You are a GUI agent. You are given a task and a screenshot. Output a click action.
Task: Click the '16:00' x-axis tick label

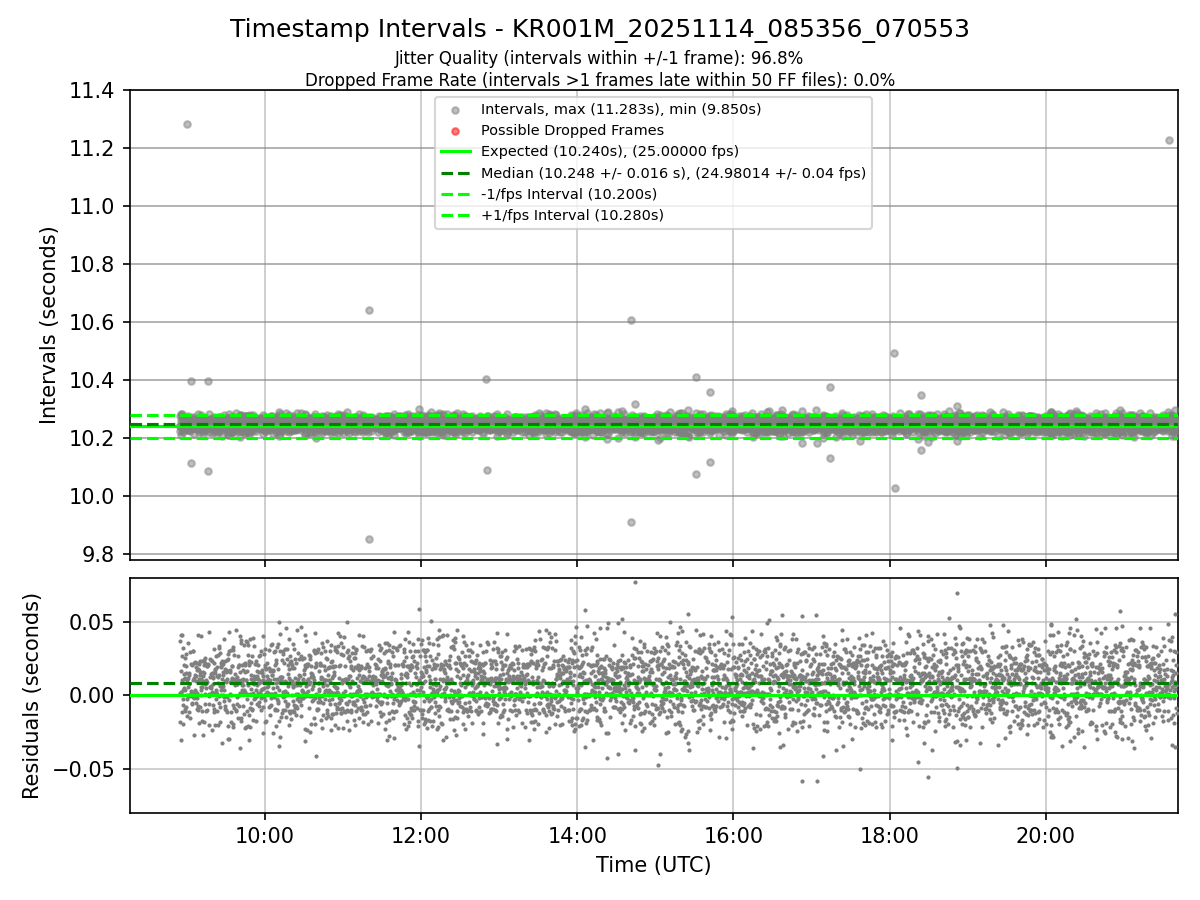coord(733,835)
